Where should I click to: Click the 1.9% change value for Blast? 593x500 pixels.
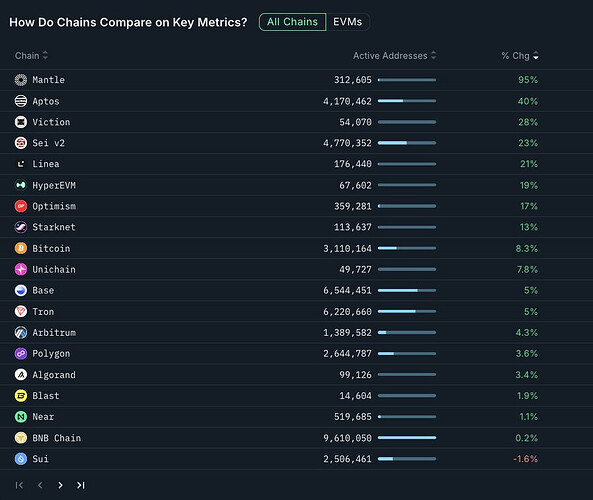click(x=527, y=396)
